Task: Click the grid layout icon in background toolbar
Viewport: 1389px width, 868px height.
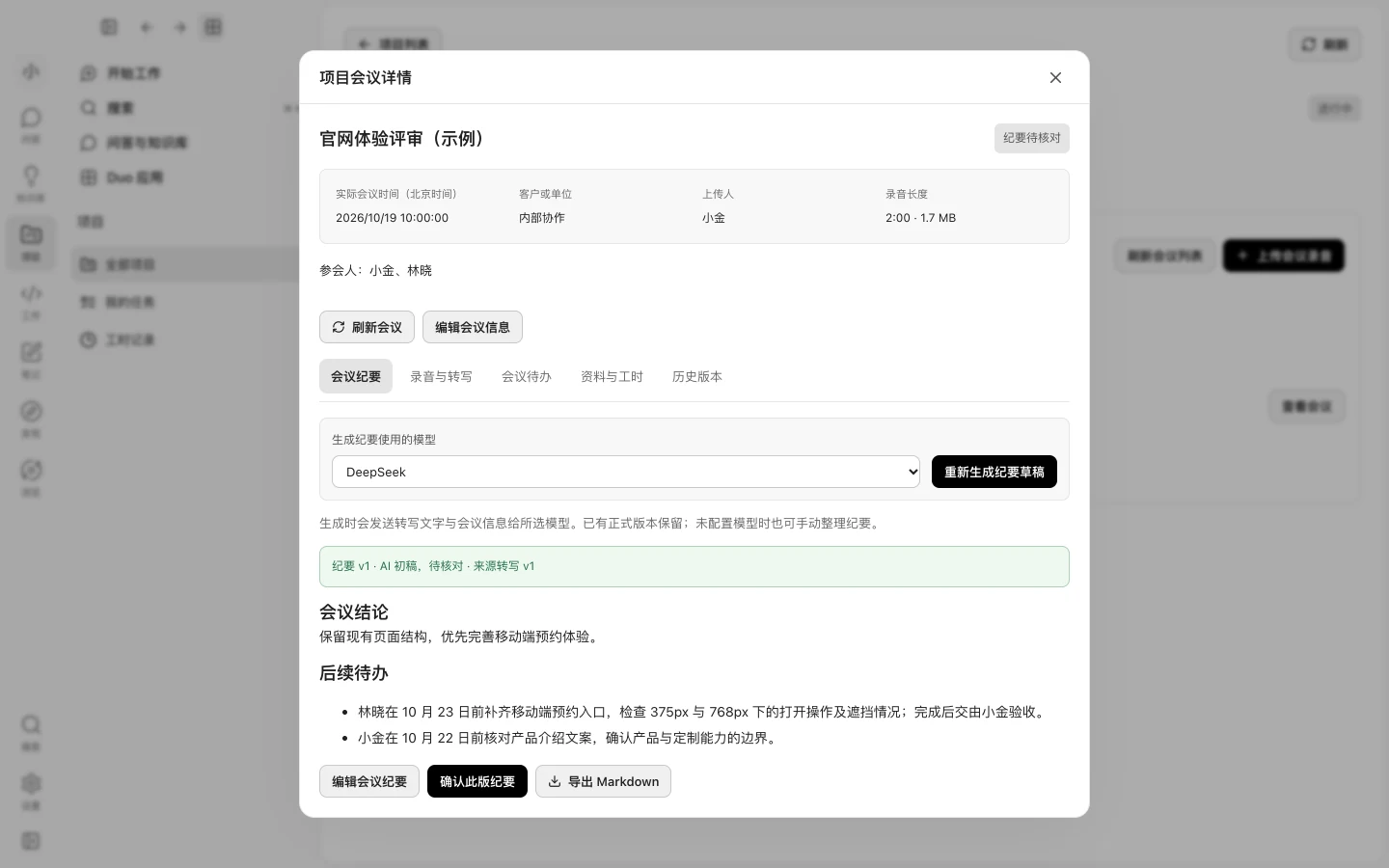Action: click(213, 27)
